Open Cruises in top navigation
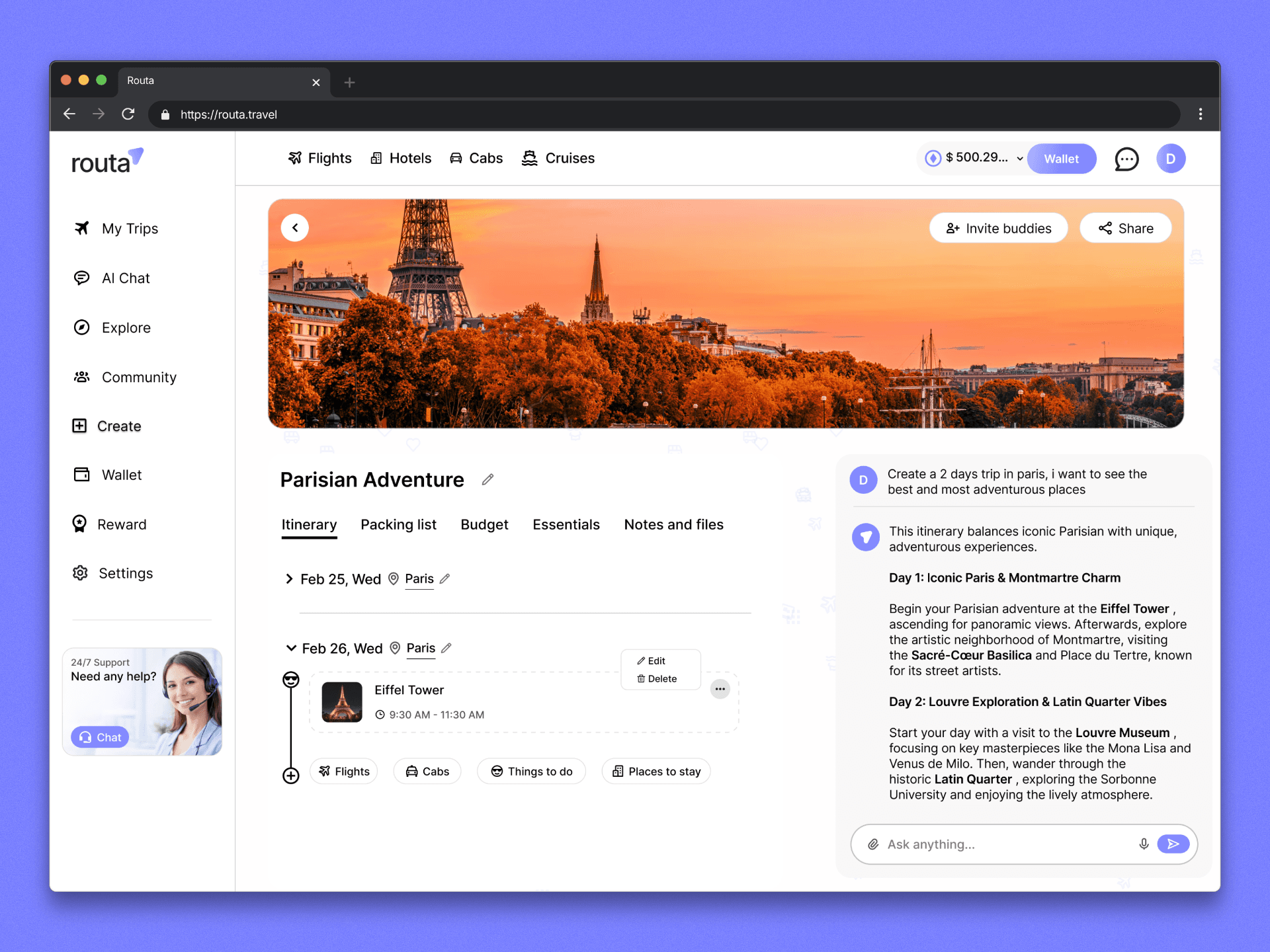The image size is (1270, 952). [x=558, y=158]
